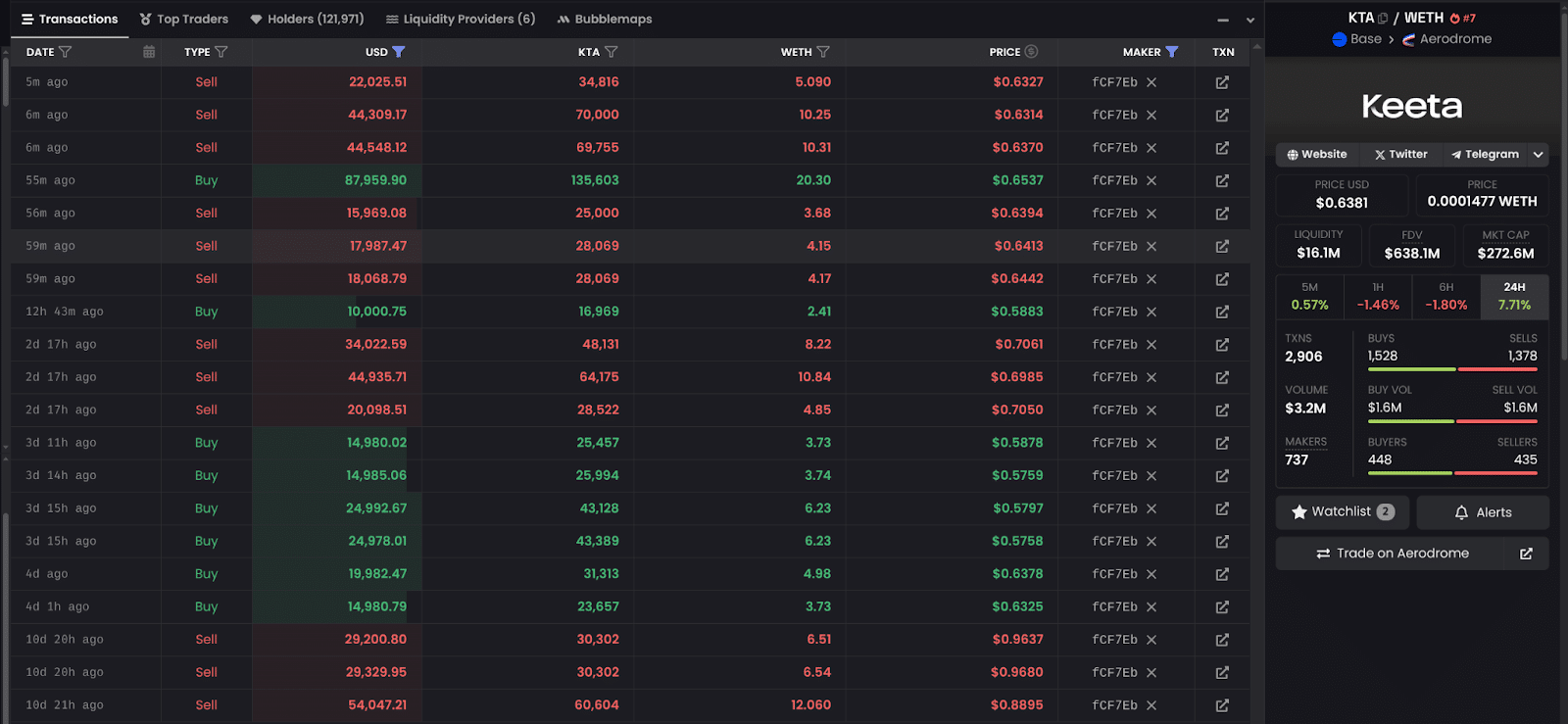This screenshot has height=724, width=1568.
Task: Click the DATE column filter icon
Action: pos(66,52)
